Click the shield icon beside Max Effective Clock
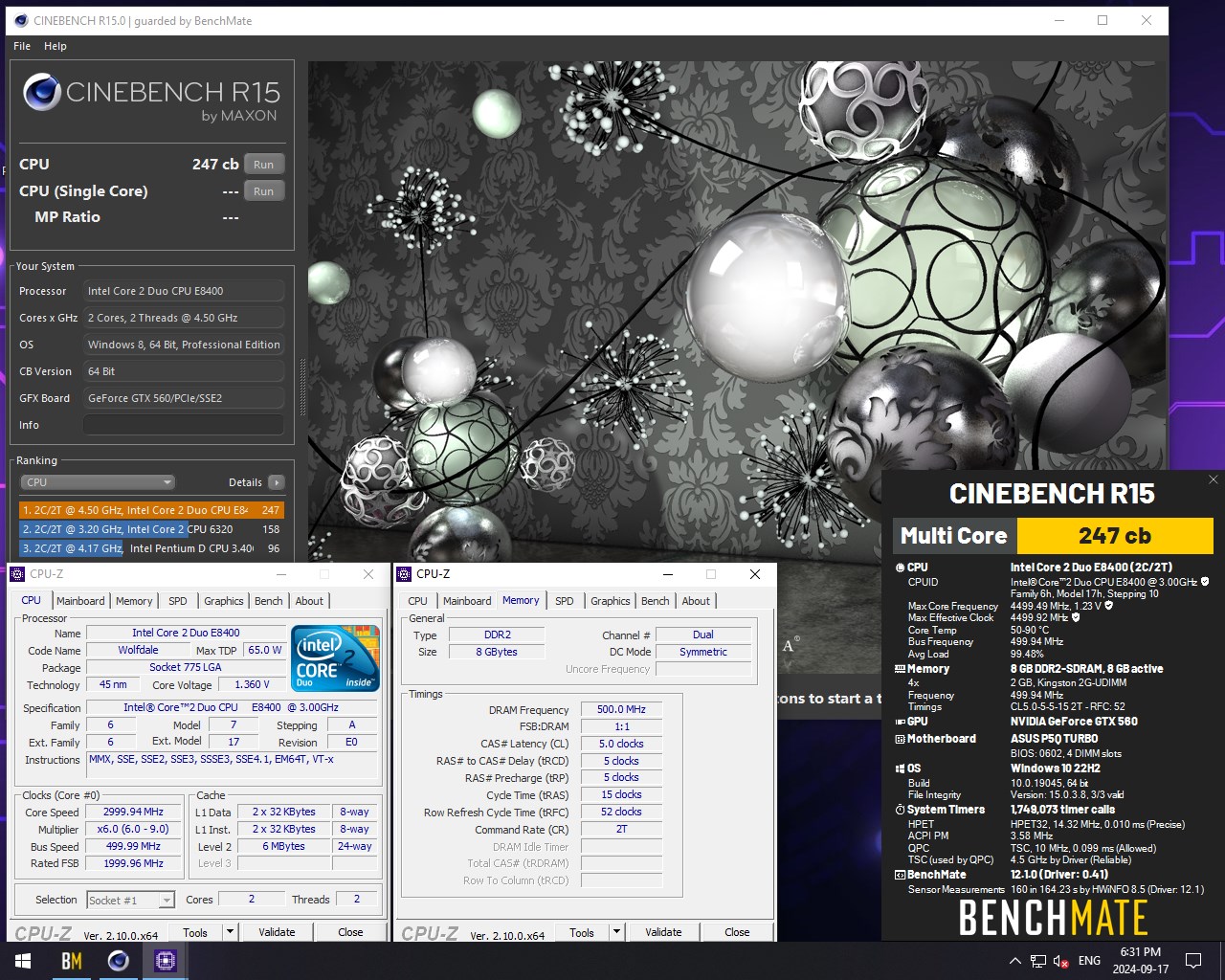Screen dimensions: 1225x980 1076,617
